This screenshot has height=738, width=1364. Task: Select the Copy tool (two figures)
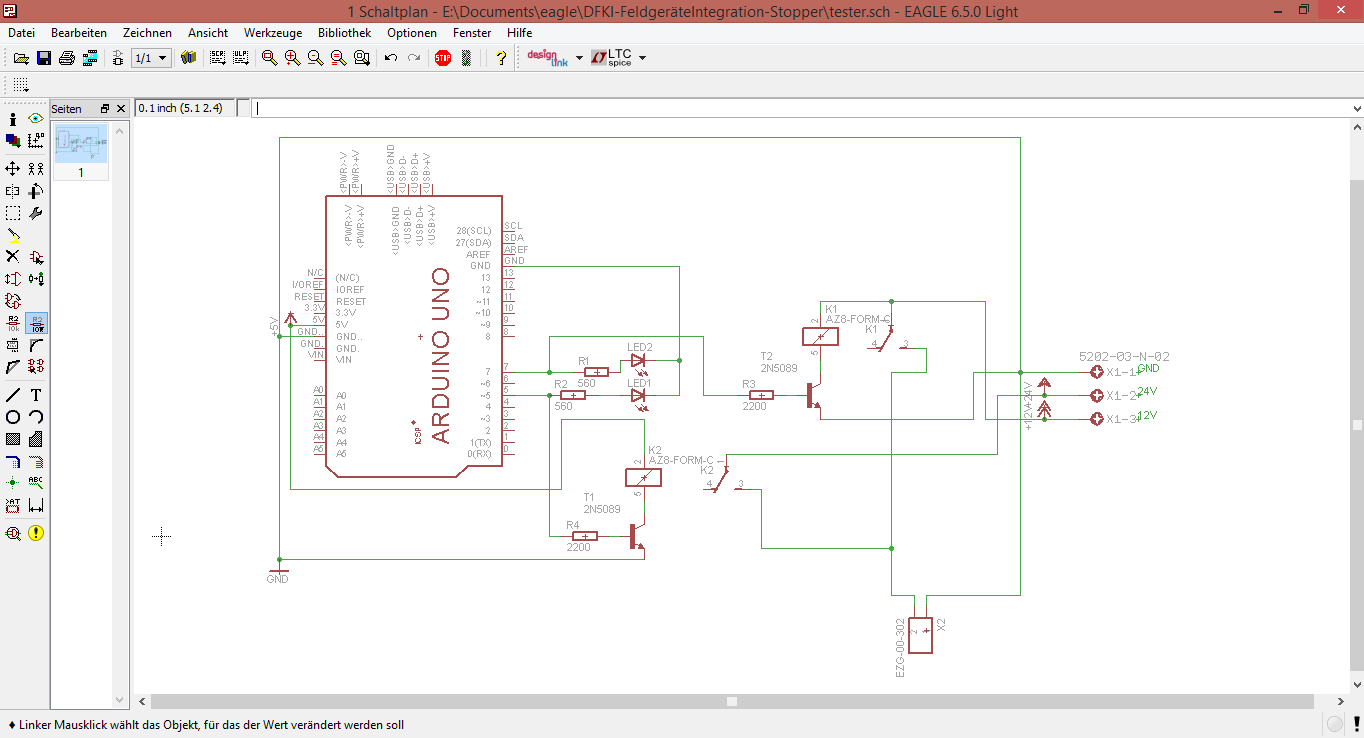(x=36, y=169)
